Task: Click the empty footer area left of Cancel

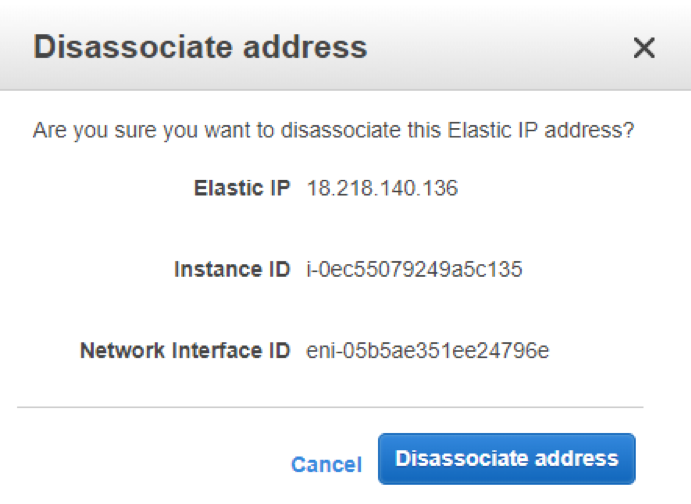Action: (150, 460)
